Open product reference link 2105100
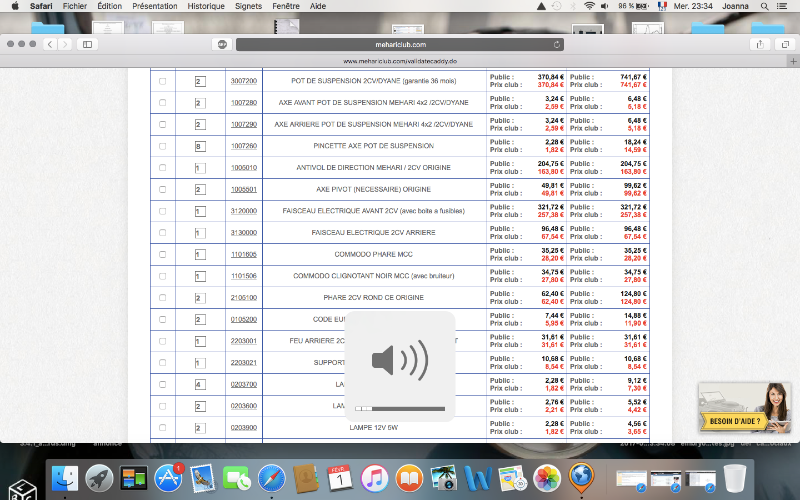 (243, 298)
